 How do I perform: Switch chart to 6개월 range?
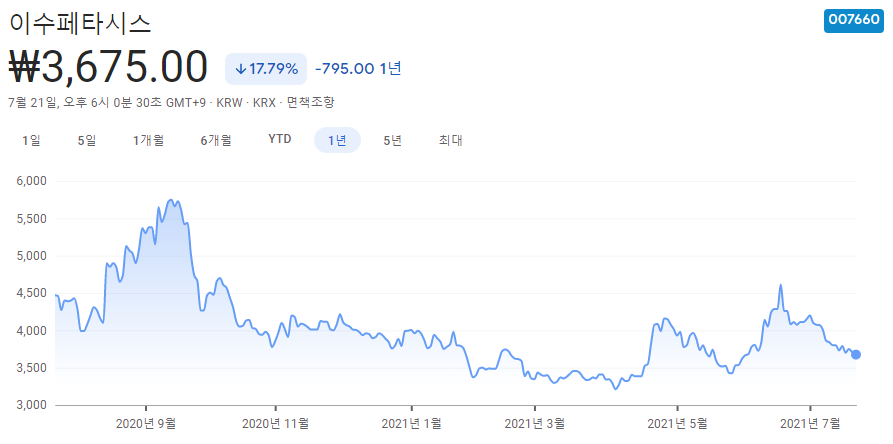tap(216, 140)
